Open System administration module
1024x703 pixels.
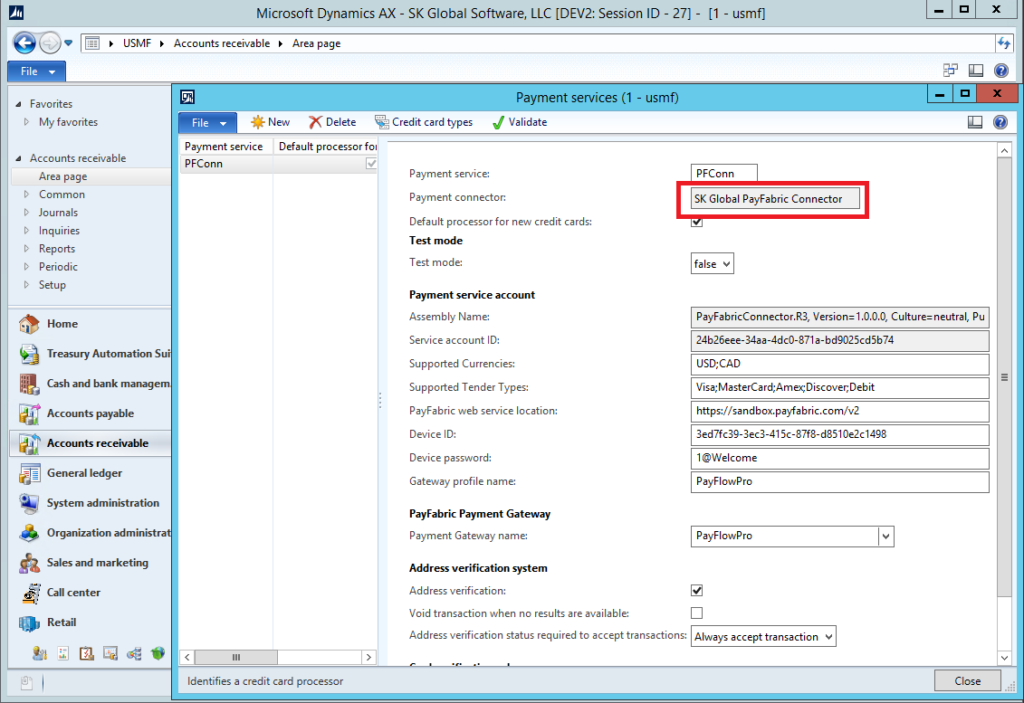pyautogui.click(x=90, y=502)
